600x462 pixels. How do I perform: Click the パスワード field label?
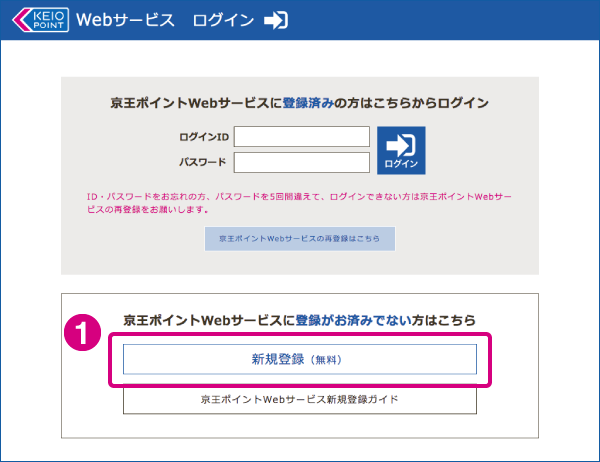(x=202, y=162)
